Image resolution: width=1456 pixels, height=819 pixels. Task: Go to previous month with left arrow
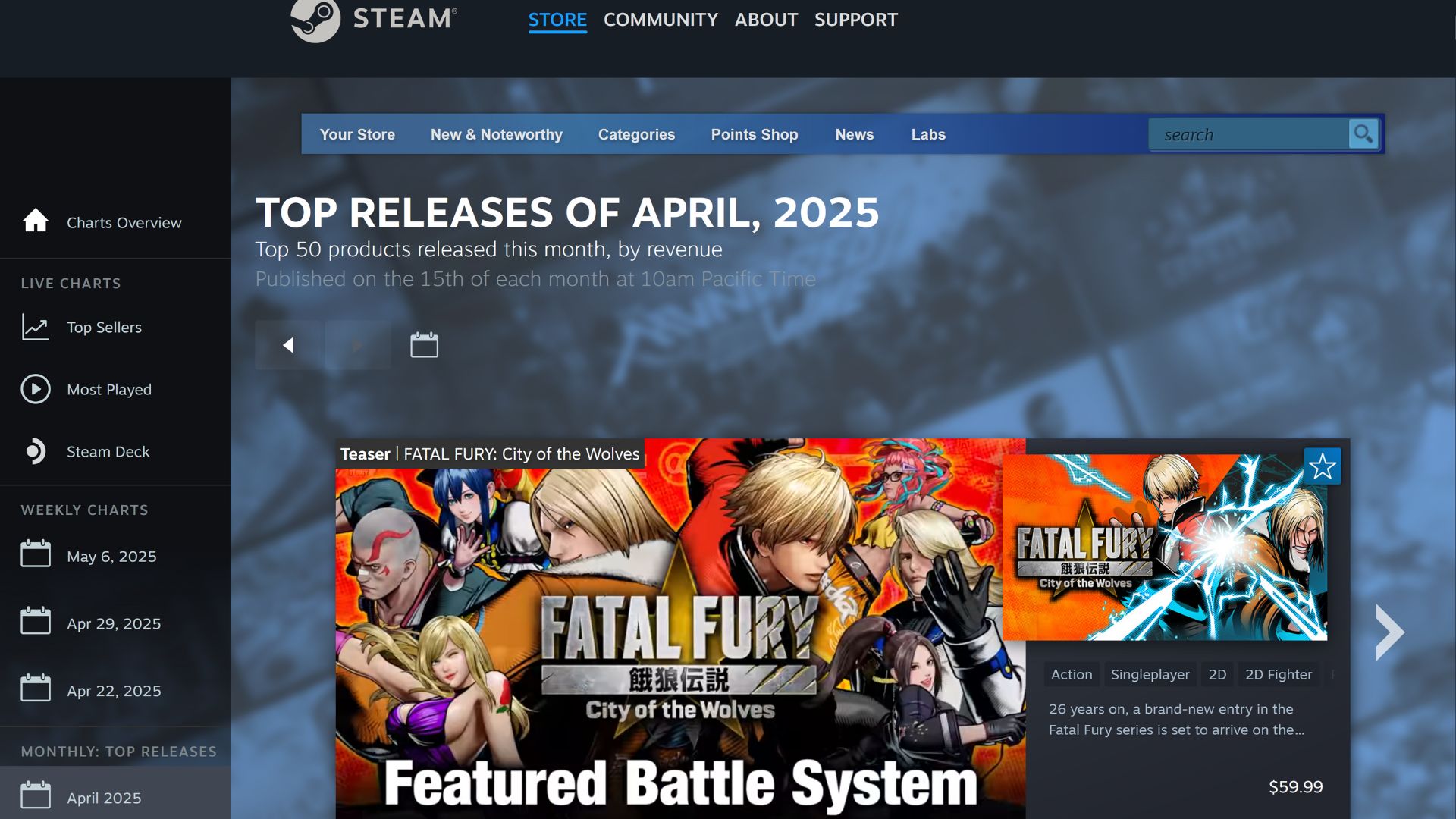pos(288,345)
